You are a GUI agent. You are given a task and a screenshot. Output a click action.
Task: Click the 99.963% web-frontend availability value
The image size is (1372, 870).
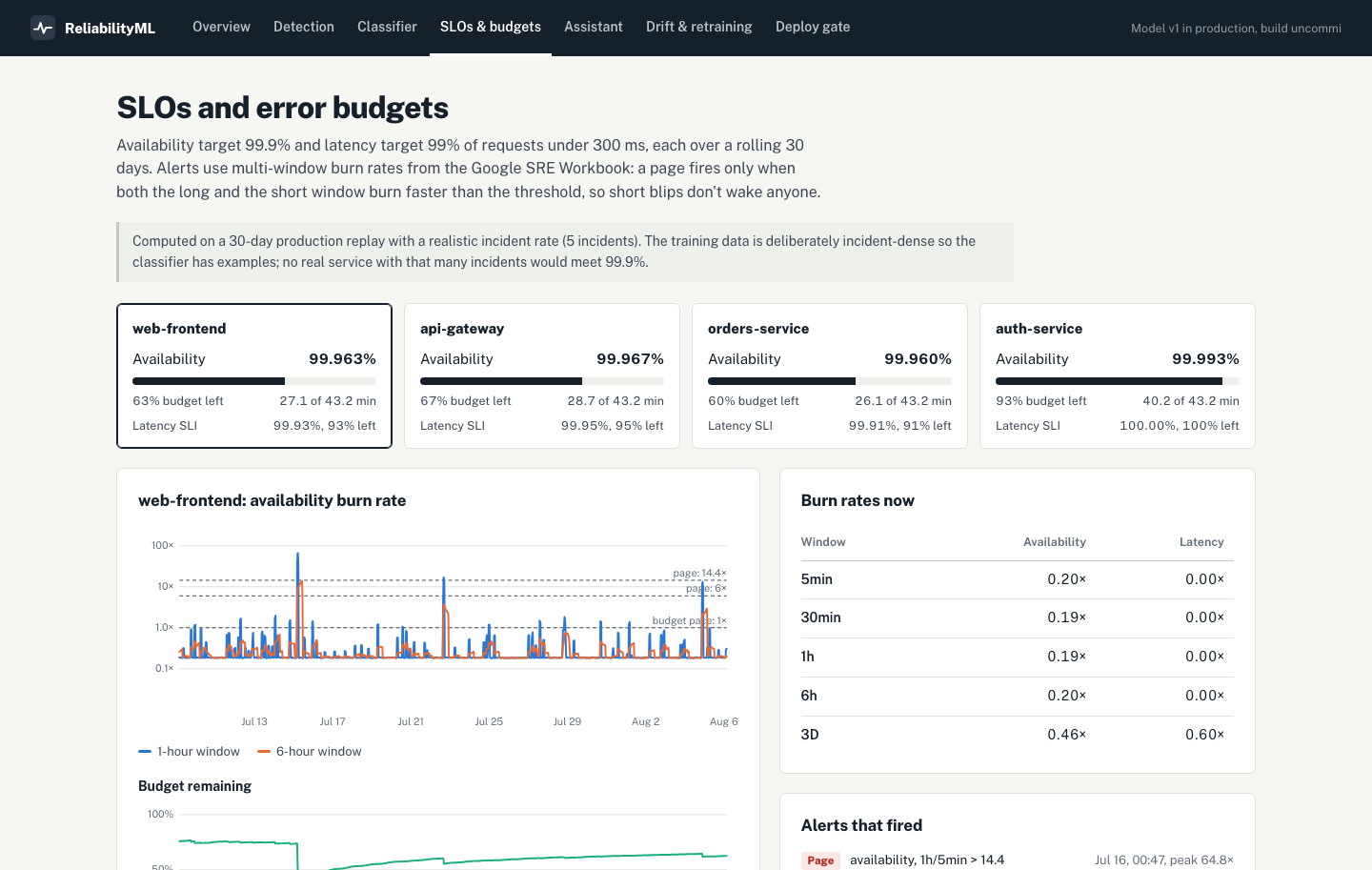[342, 359]
